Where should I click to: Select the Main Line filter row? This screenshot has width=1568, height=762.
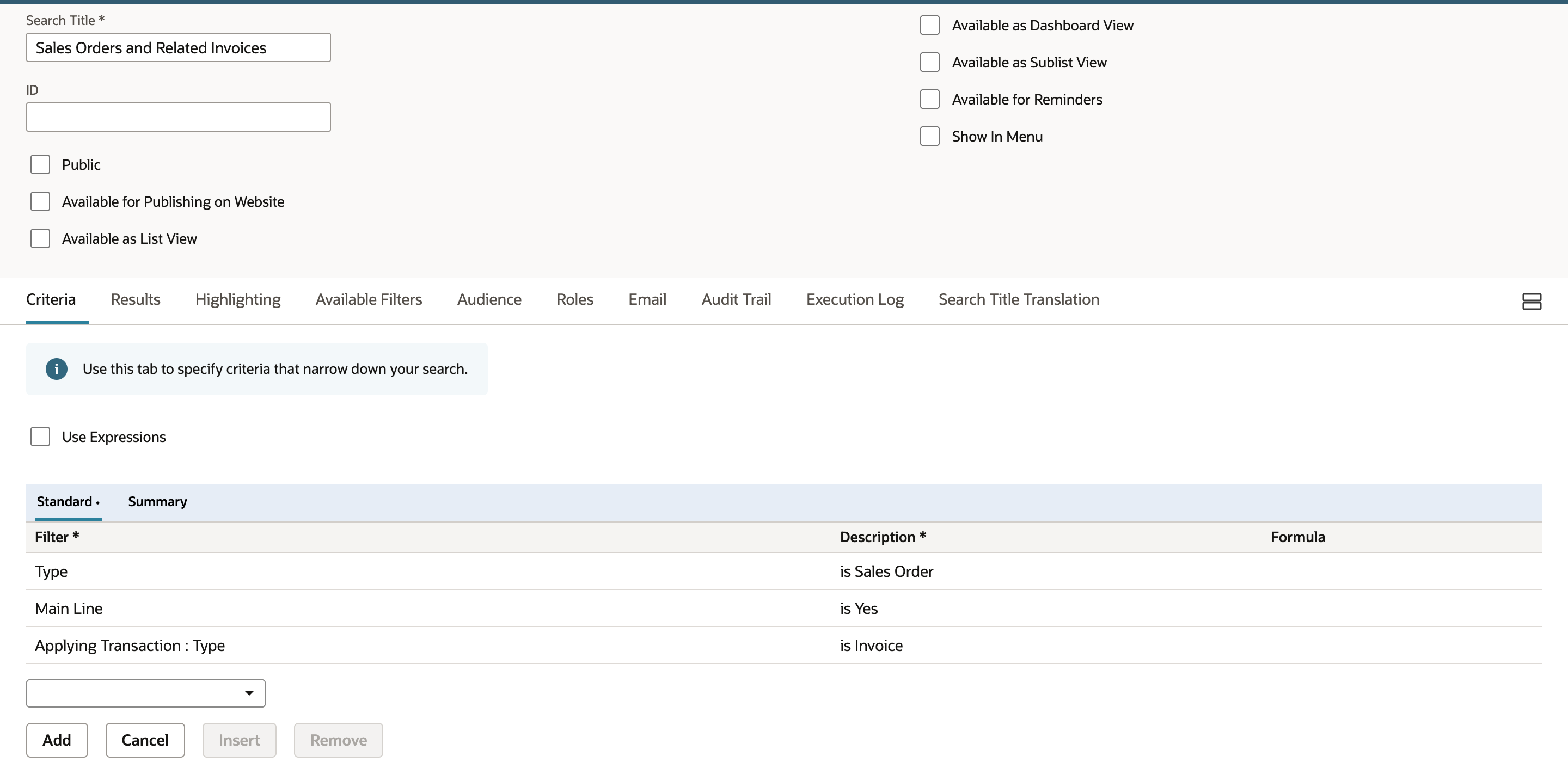[x=783, y=609]
